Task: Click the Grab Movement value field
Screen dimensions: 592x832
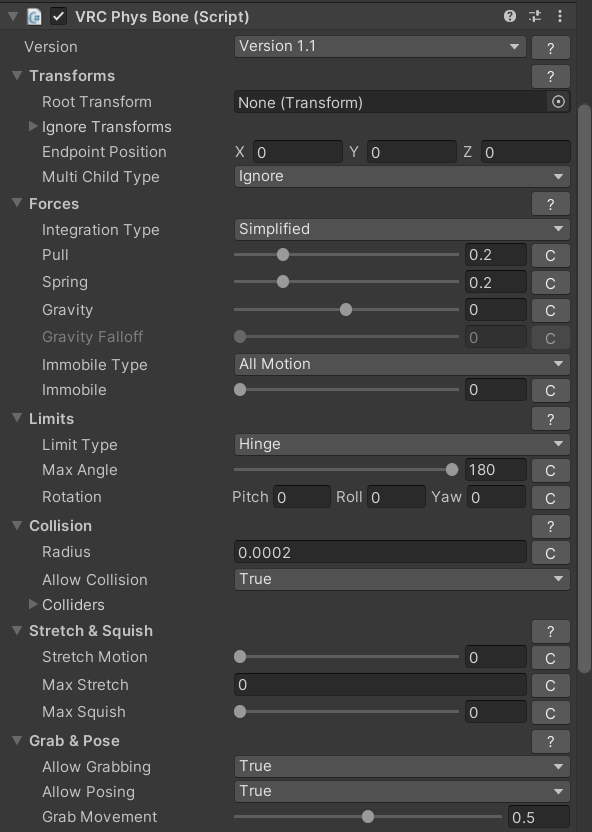Action: click(539, 817)
